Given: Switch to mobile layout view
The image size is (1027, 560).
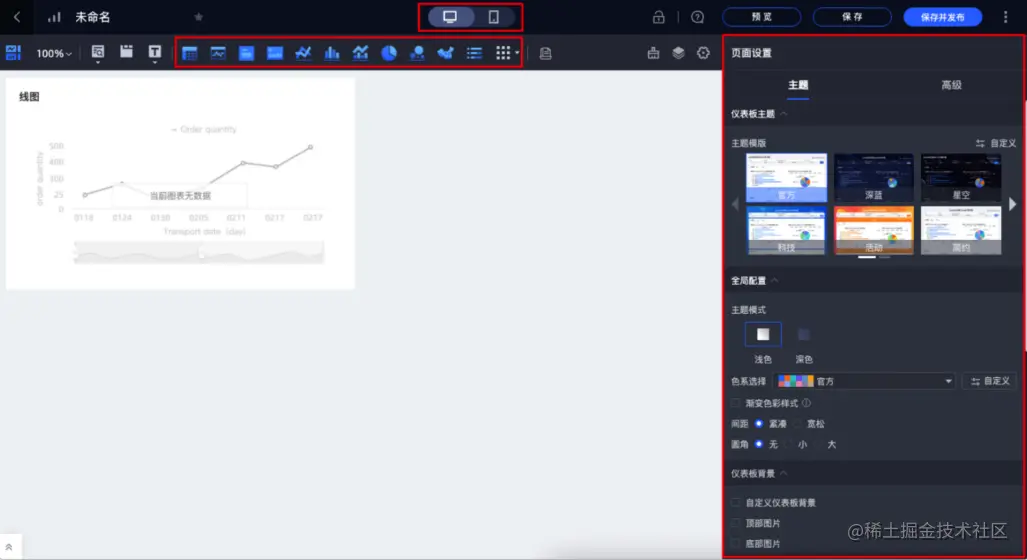Looking at the screenshot, I should [x=493, y=17].
